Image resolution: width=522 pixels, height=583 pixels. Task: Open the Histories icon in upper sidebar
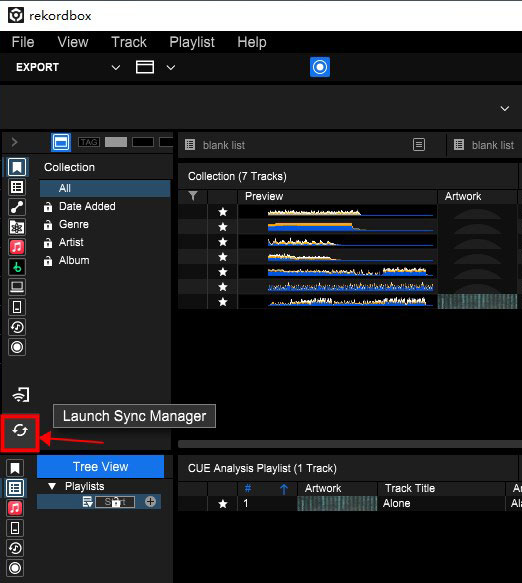click(x=17, y=327)
